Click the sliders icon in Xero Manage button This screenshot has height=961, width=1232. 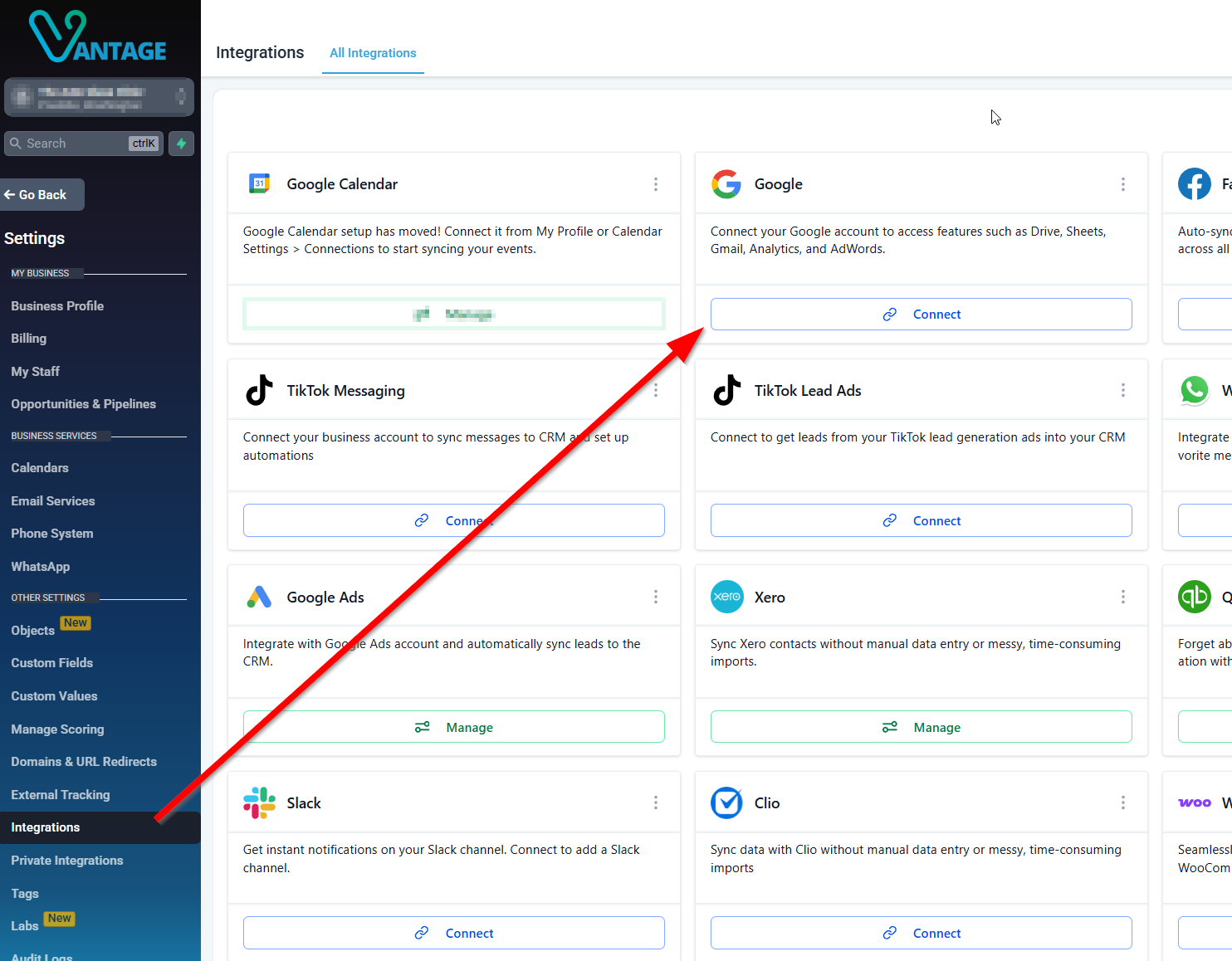[890, 727]
